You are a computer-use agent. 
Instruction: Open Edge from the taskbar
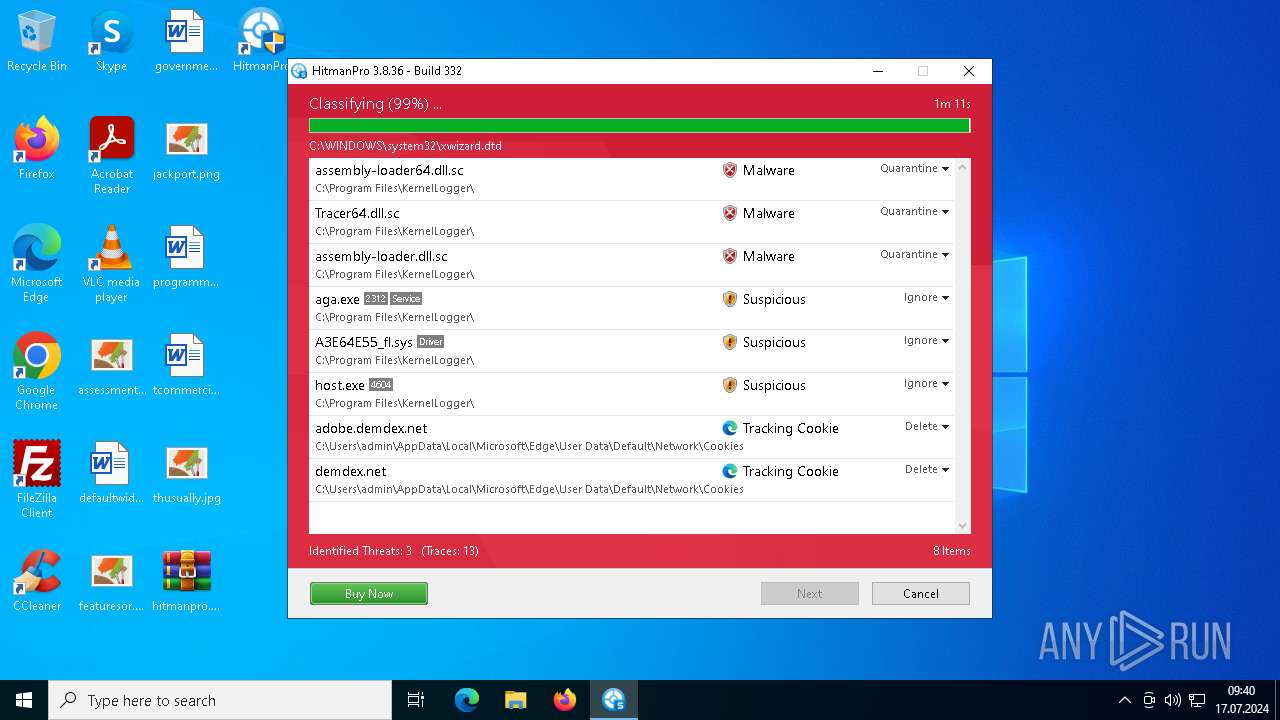tap(467, 700)
